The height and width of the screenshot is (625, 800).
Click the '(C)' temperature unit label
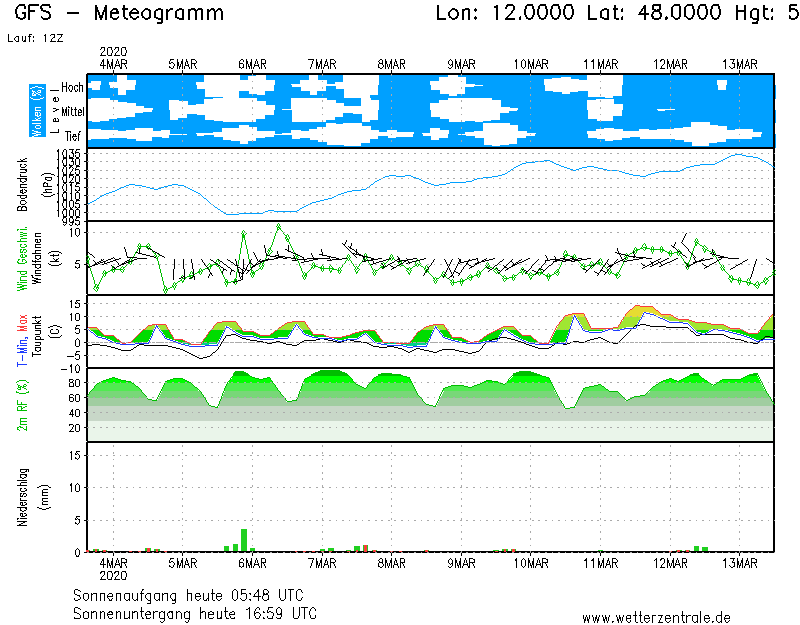(55, 332)
